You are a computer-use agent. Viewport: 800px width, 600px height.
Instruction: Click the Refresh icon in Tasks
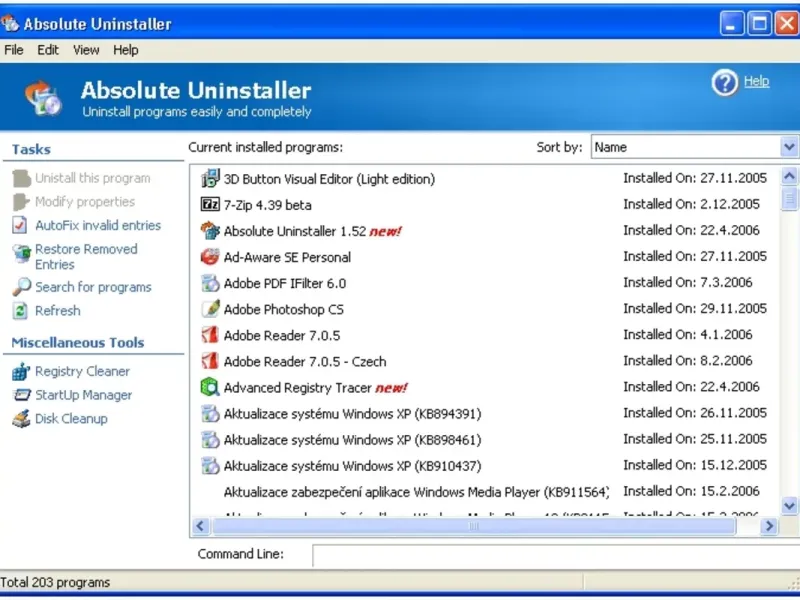pos(20,310)
